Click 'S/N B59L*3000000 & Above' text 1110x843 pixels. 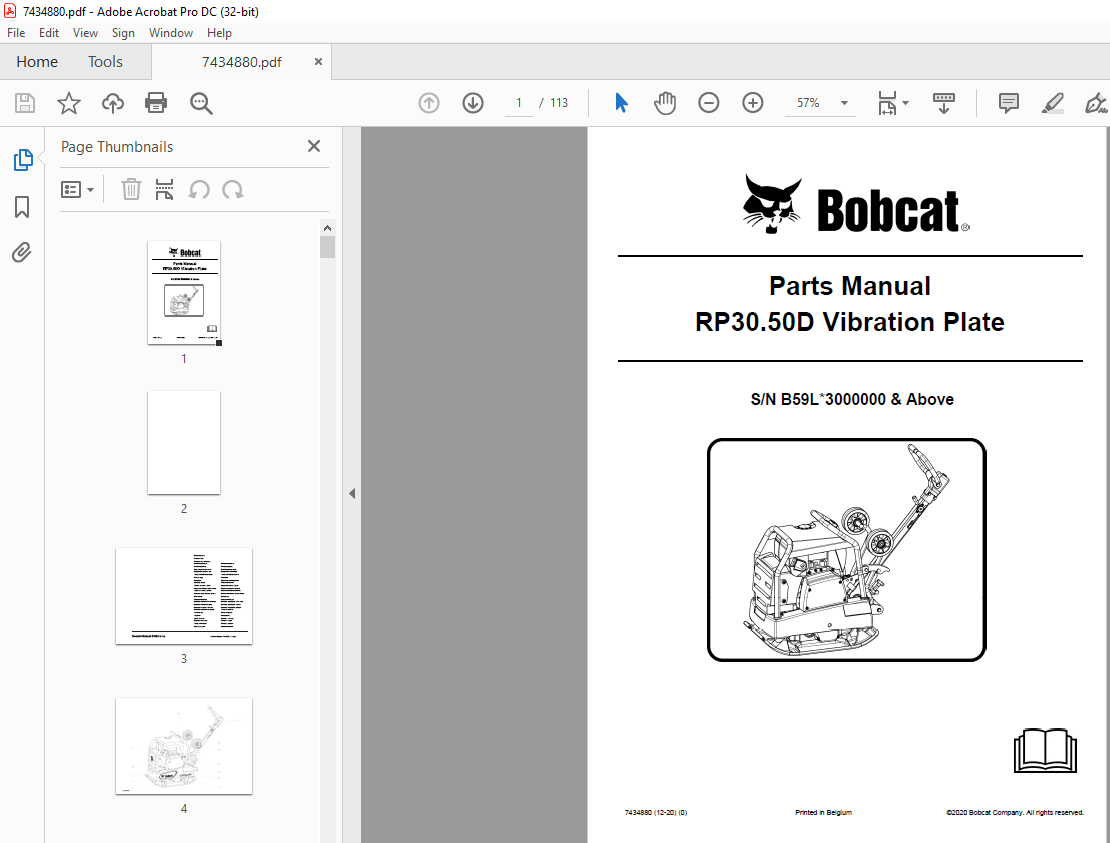(852, 399)
